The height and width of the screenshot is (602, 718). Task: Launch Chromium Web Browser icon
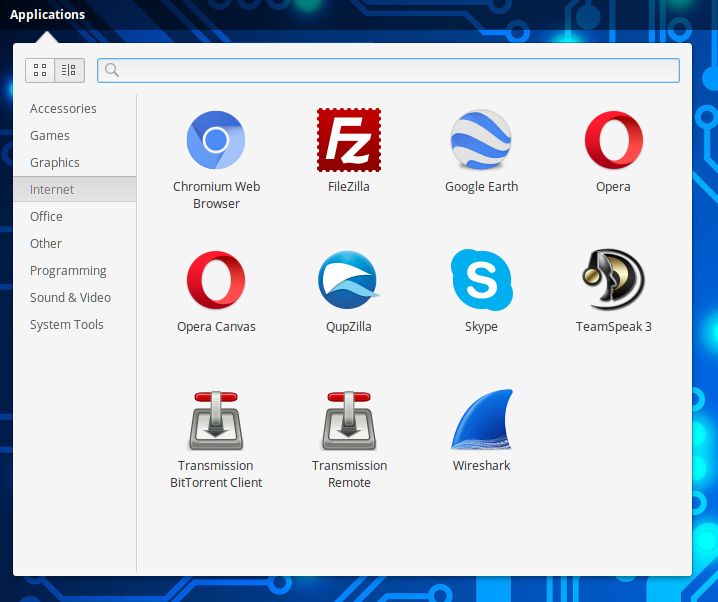click(216, 140)
